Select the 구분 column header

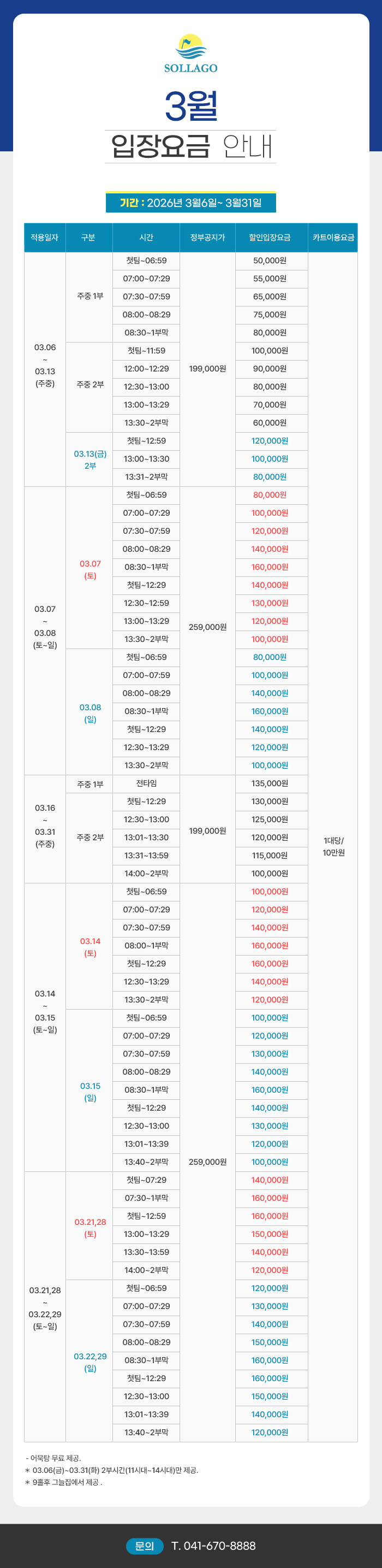coord(88,238)
